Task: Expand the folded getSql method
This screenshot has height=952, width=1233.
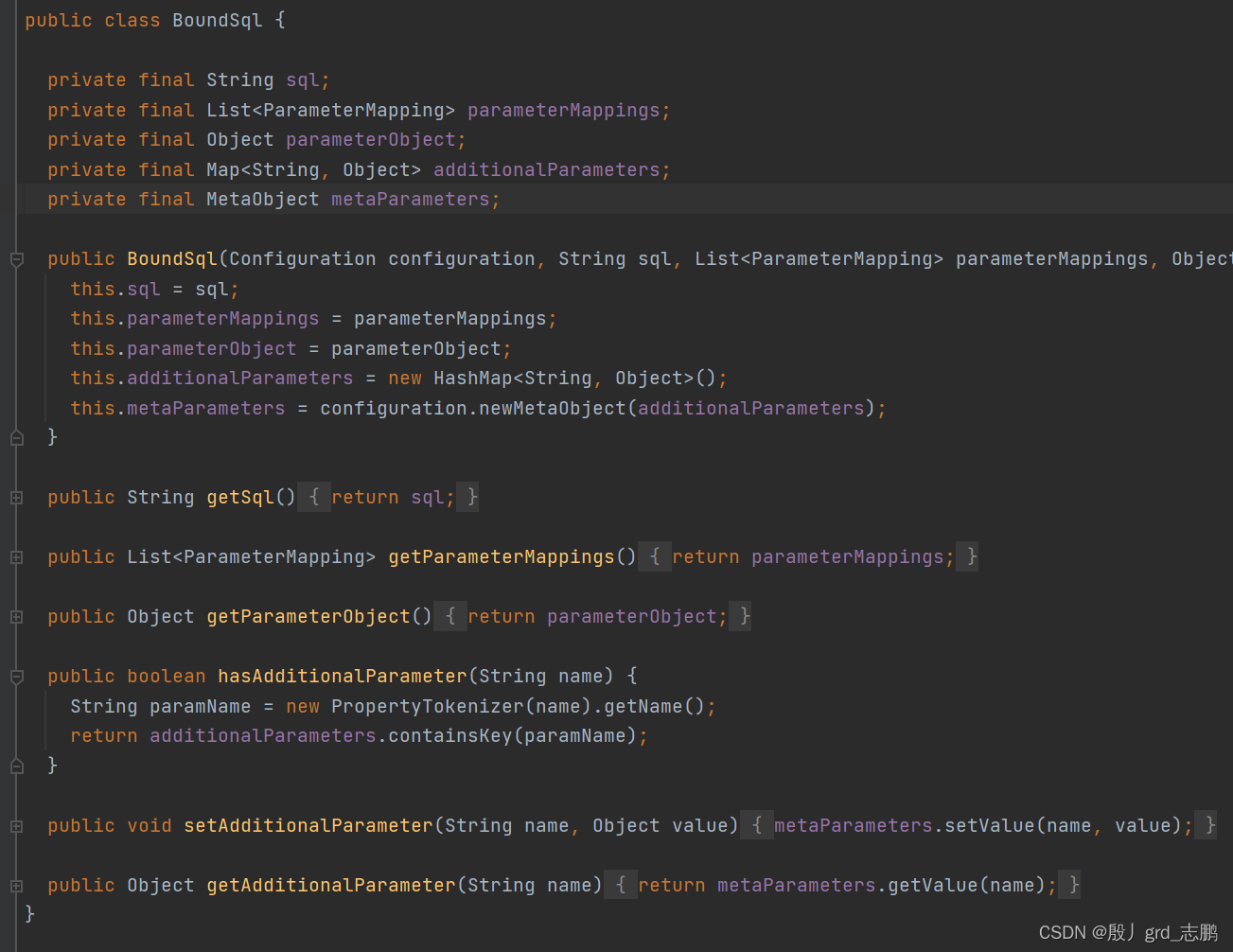Action: coord(16,498)
